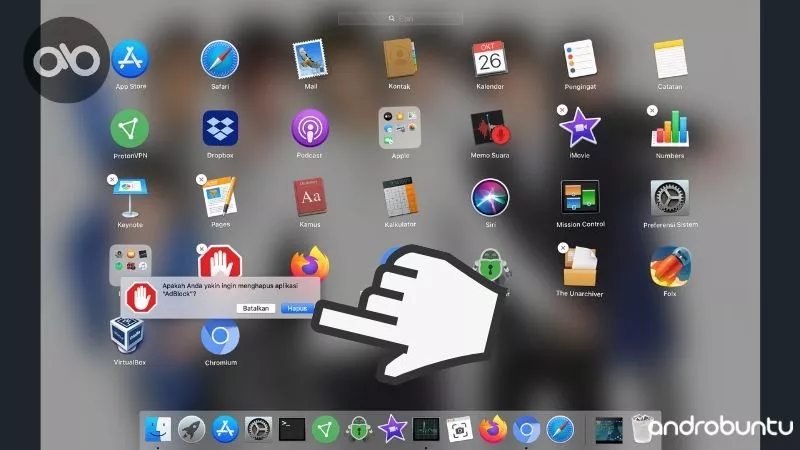Open the Apple apps folder
Image resolution: width=800 pixels, height=450 pixels.
(x=399, y=128)
